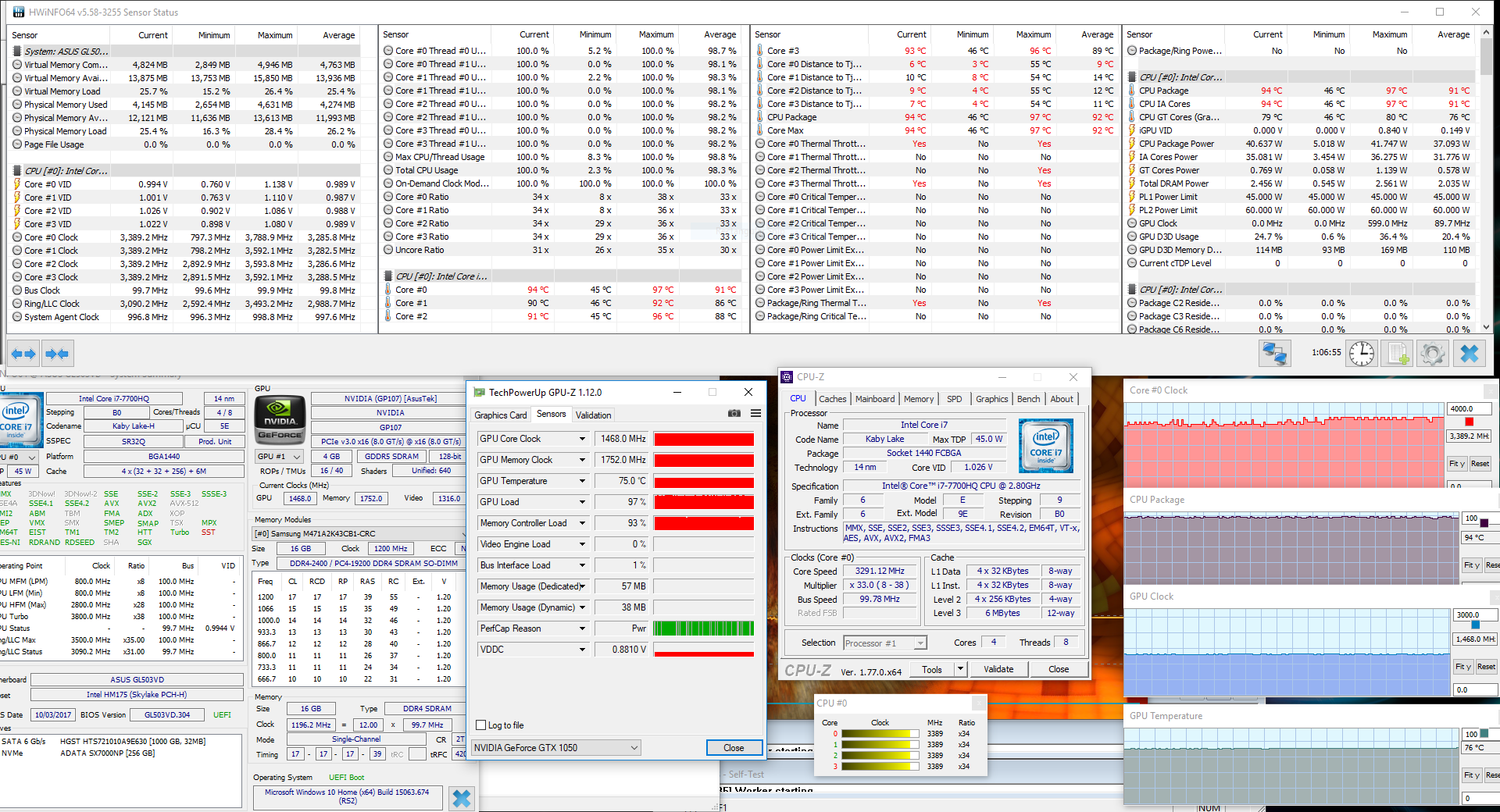Click the Validate button in CPU-Z
The width and height of the screenshot is (1500, 812).
tap(998, 669)
